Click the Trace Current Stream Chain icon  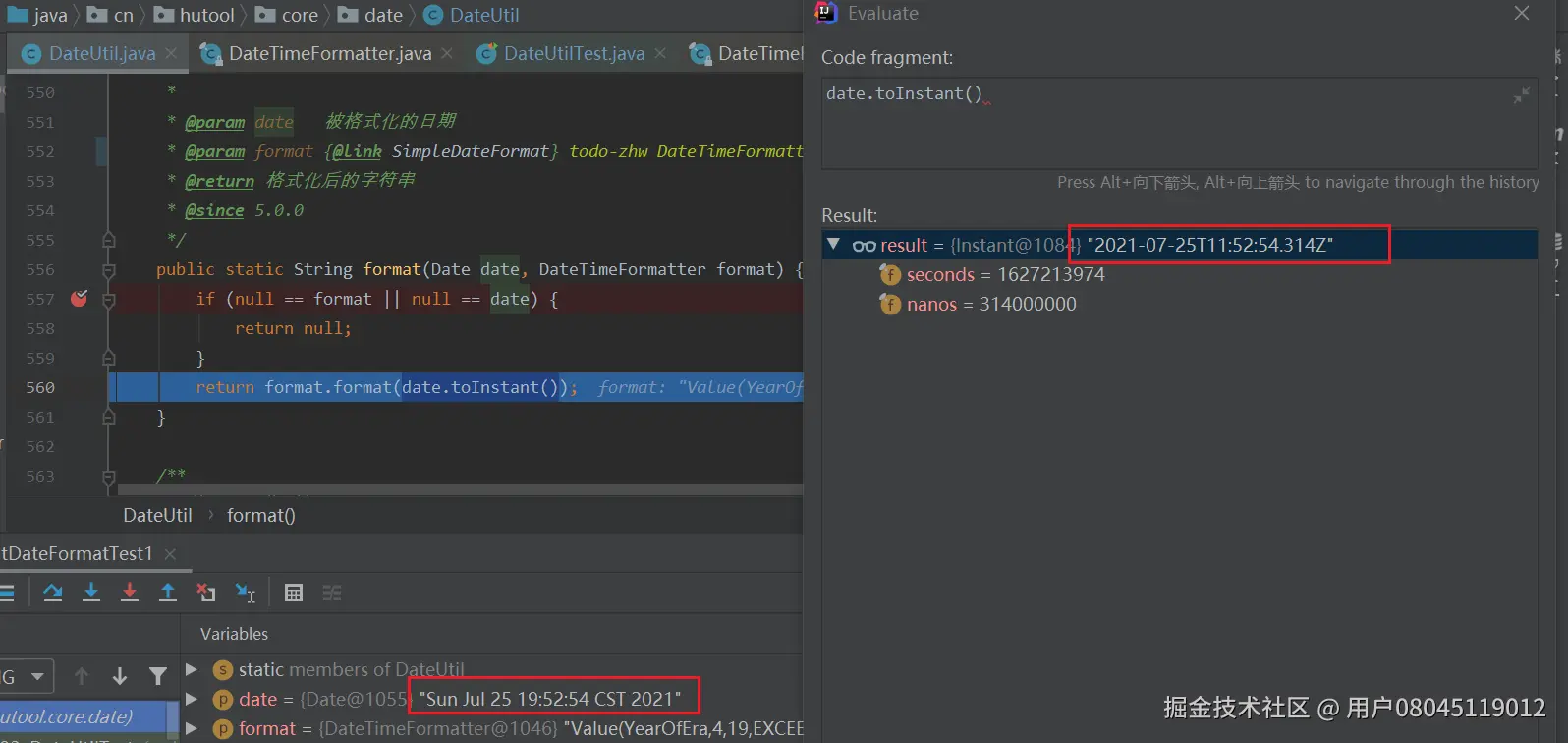click(x=332, y=593)
